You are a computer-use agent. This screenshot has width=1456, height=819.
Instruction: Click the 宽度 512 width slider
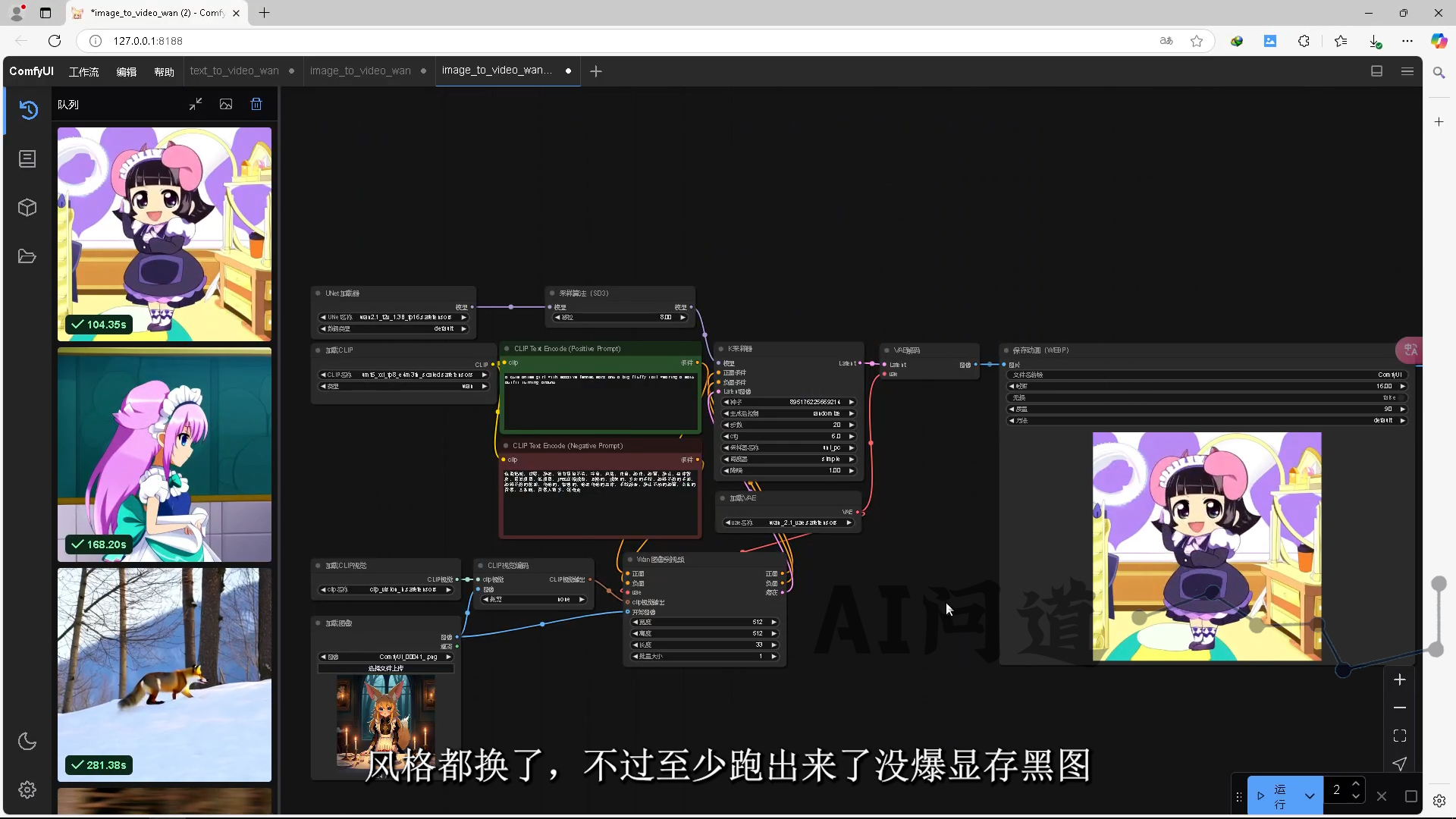(x=704, y=622)
